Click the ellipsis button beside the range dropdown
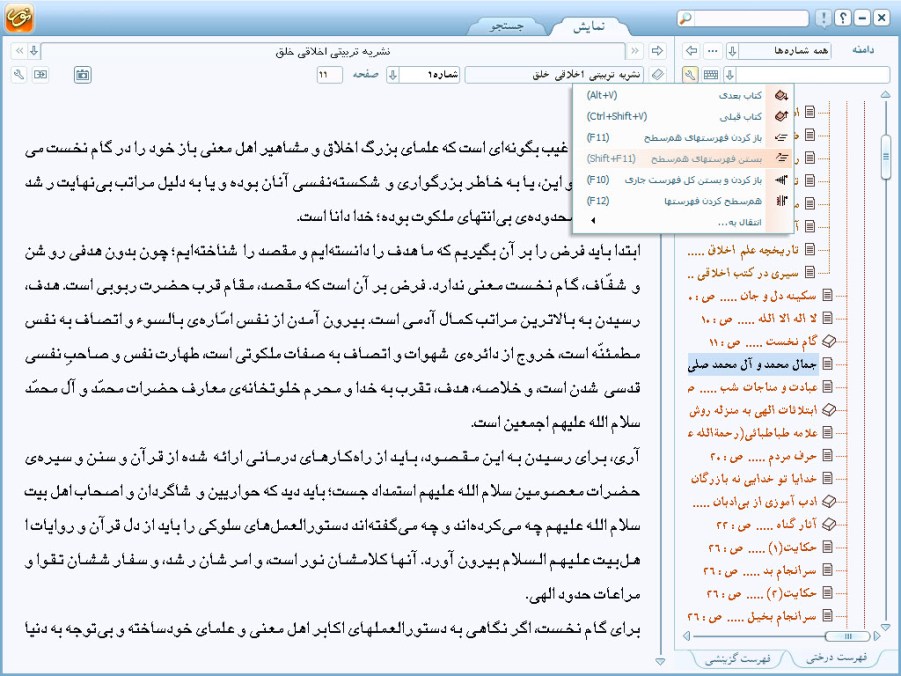The height and width of the screenshot is (676, 901). click(x=713, y=51)
